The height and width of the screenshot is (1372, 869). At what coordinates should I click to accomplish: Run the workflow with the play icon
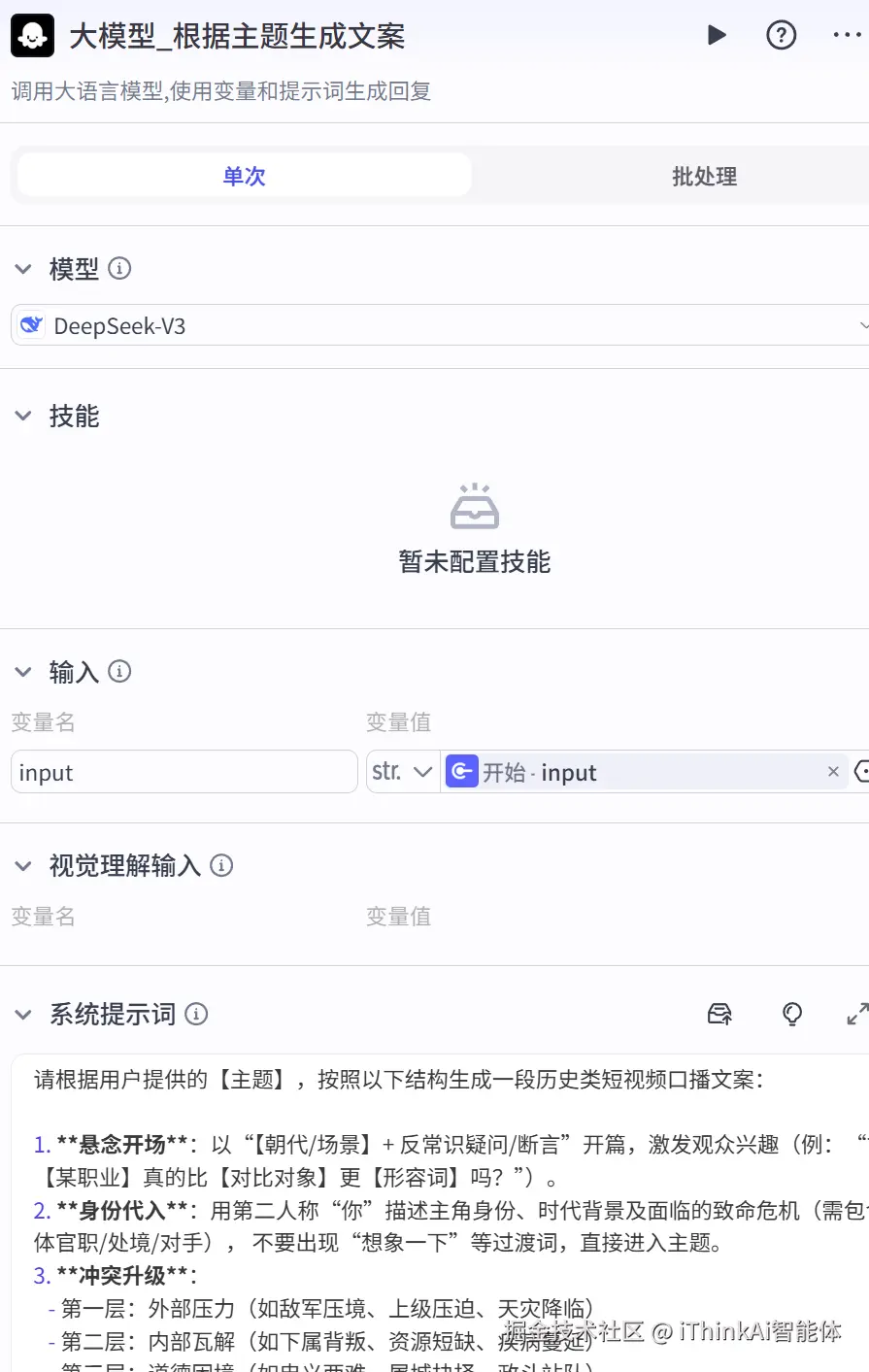point(718,35)
